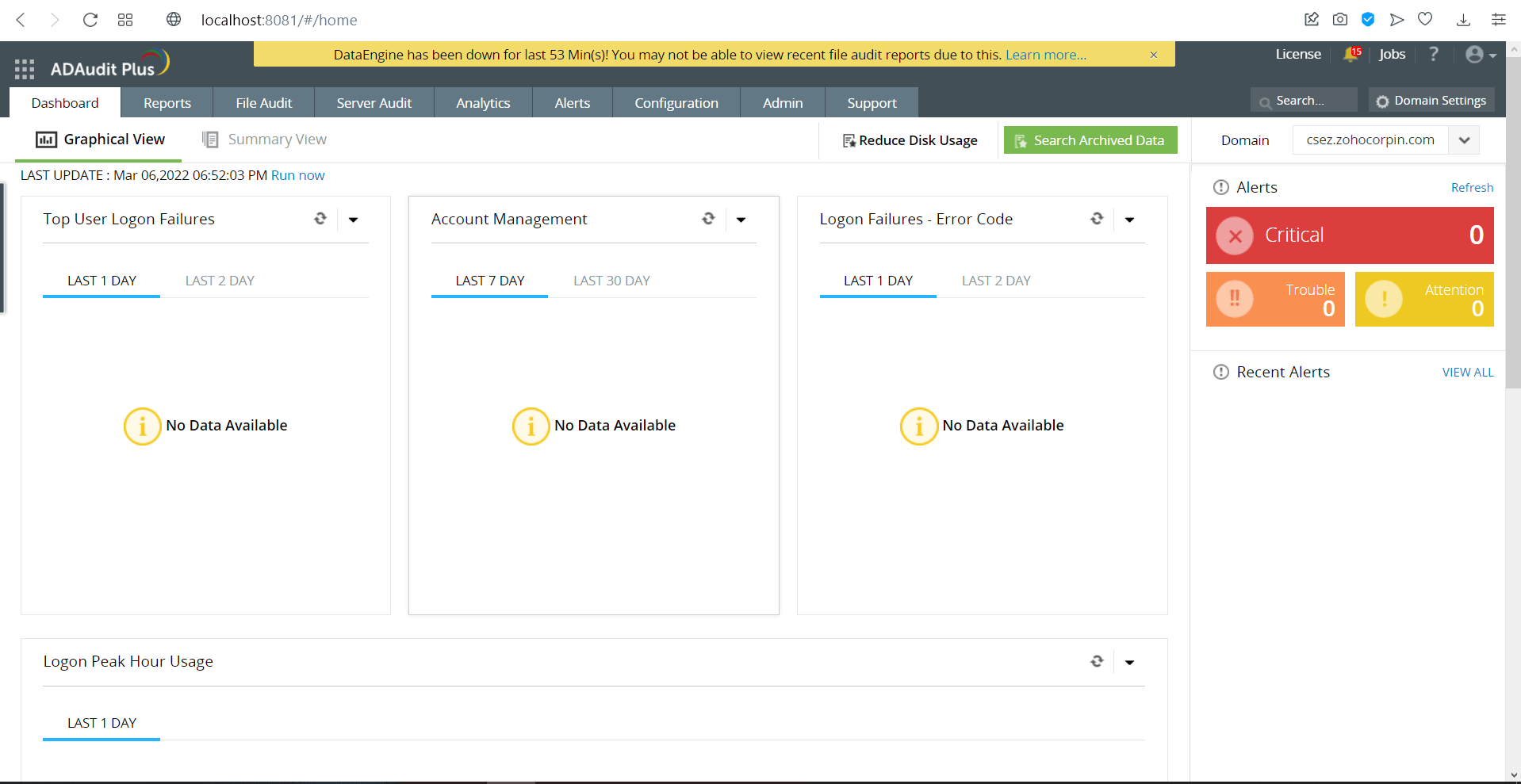Expand the Domain selector dropdown
Viewport: 1521px width, 784px height.
coord(1465,140)
